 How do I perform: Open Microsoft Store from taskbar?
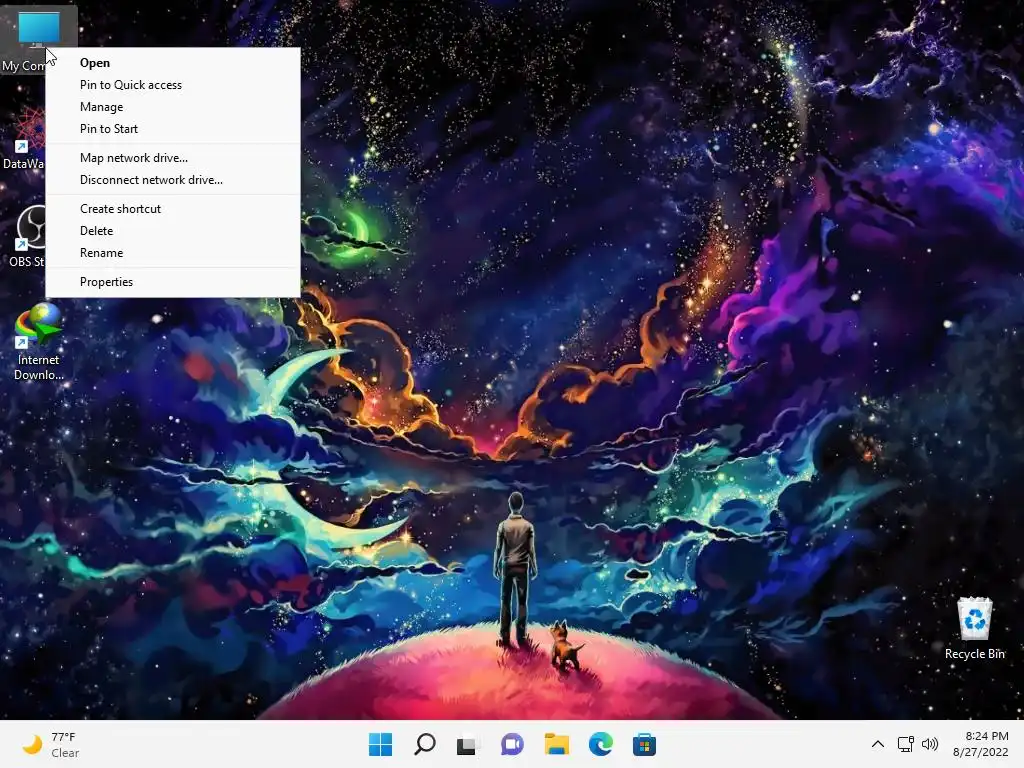coord(644,744)
